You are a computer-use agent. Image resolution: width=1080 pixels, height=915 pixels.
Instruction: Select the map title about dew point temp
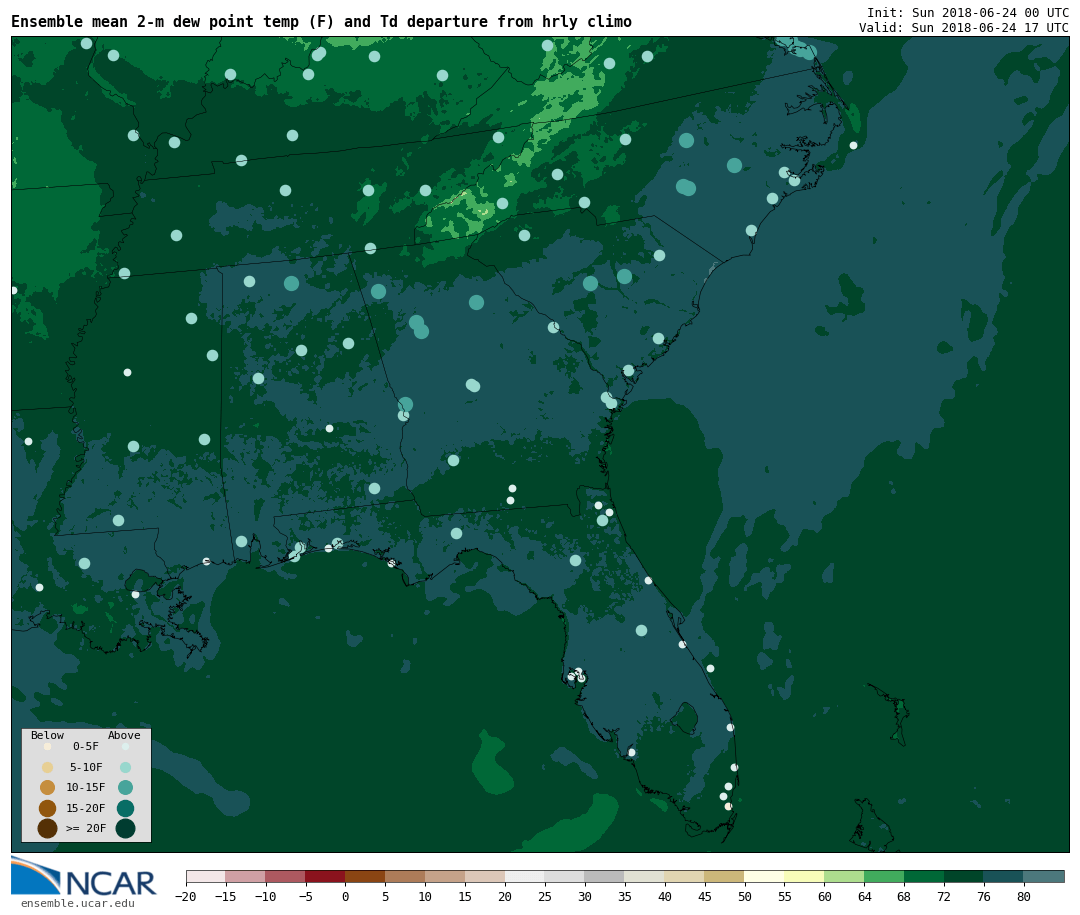(321, 21)
